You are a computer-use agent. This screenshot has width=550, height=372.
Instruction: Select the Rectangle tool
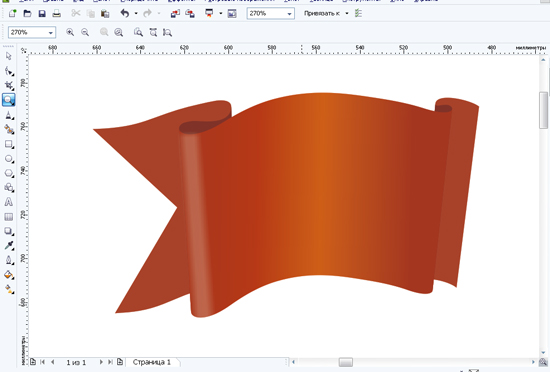point(8,144)
